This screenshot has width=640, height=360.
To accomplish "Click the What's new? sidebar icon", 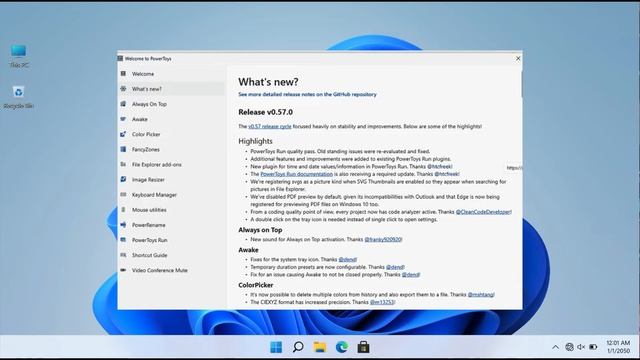I will pyautogui.click(x=123, y=89).
